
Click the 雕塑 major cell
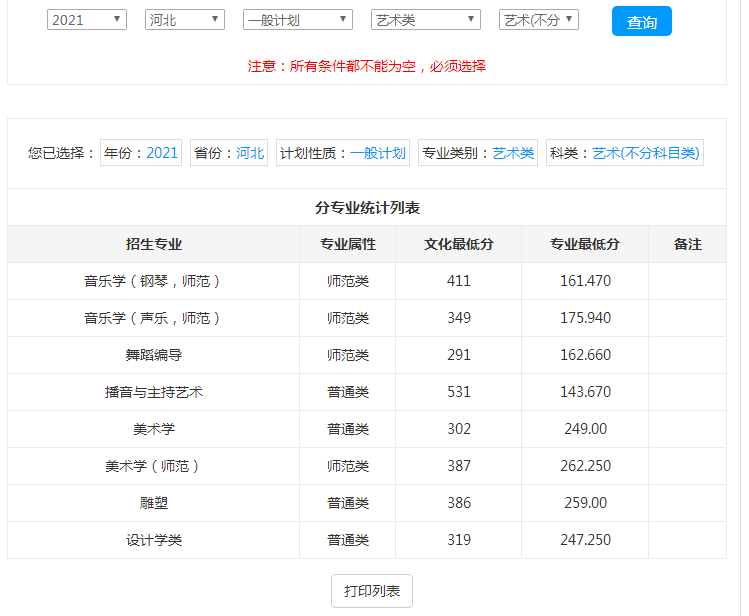[x=154, y=503]
